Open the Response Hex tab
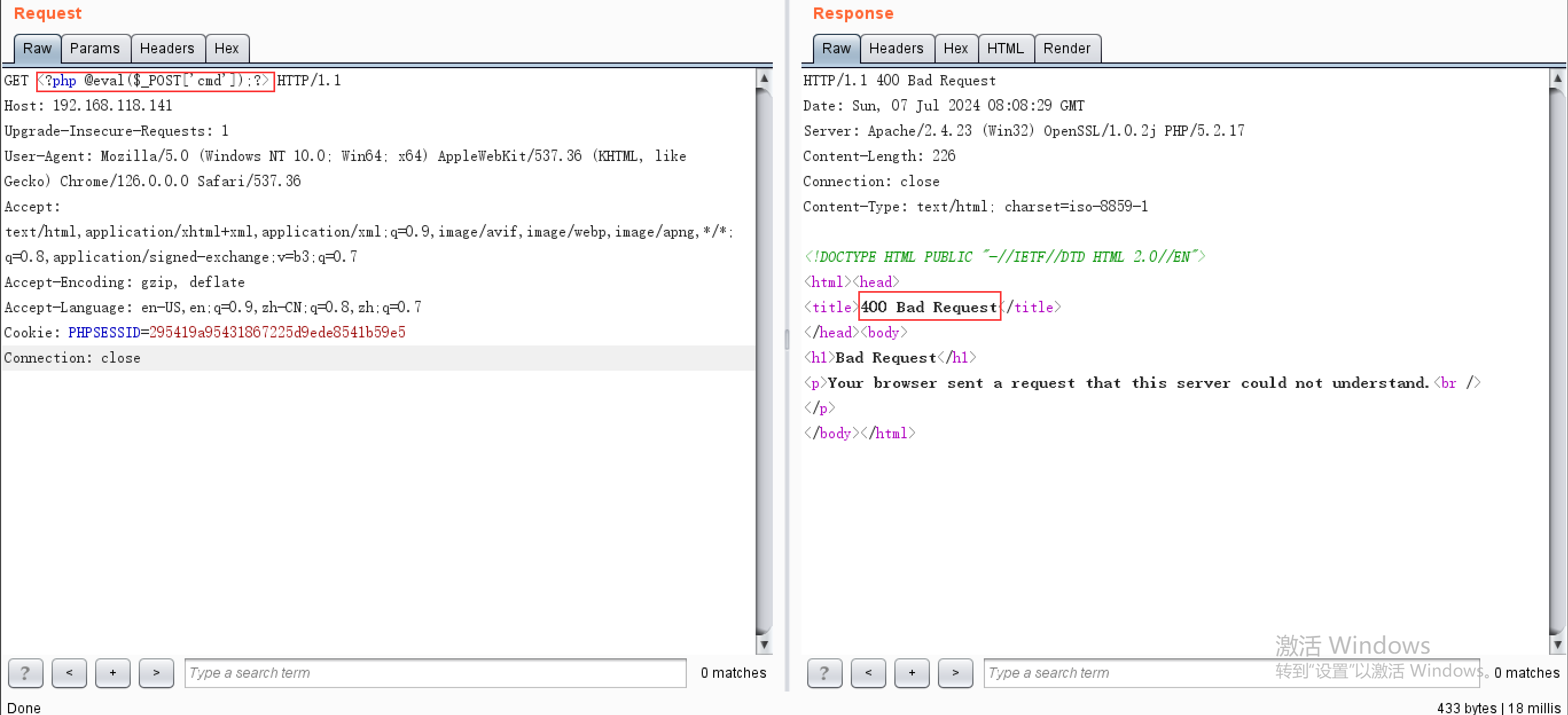Image resolution: width=1568 pixels, height=715 pixels. pyautogui.click(x=956, y=48)
